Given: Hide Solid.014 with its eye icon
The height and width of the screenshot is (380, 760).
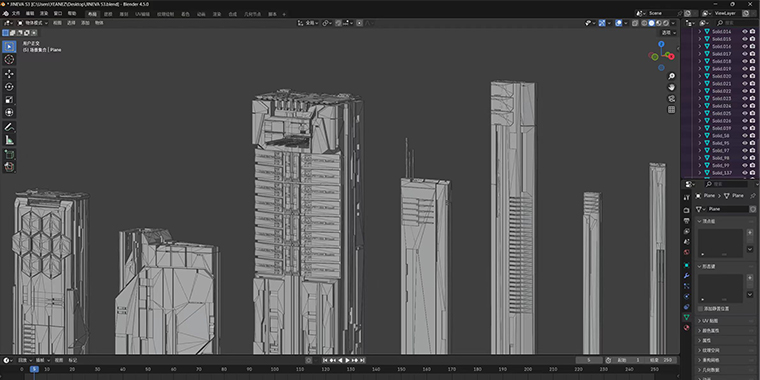Looking at the screenshot, I should click(745, 32).
